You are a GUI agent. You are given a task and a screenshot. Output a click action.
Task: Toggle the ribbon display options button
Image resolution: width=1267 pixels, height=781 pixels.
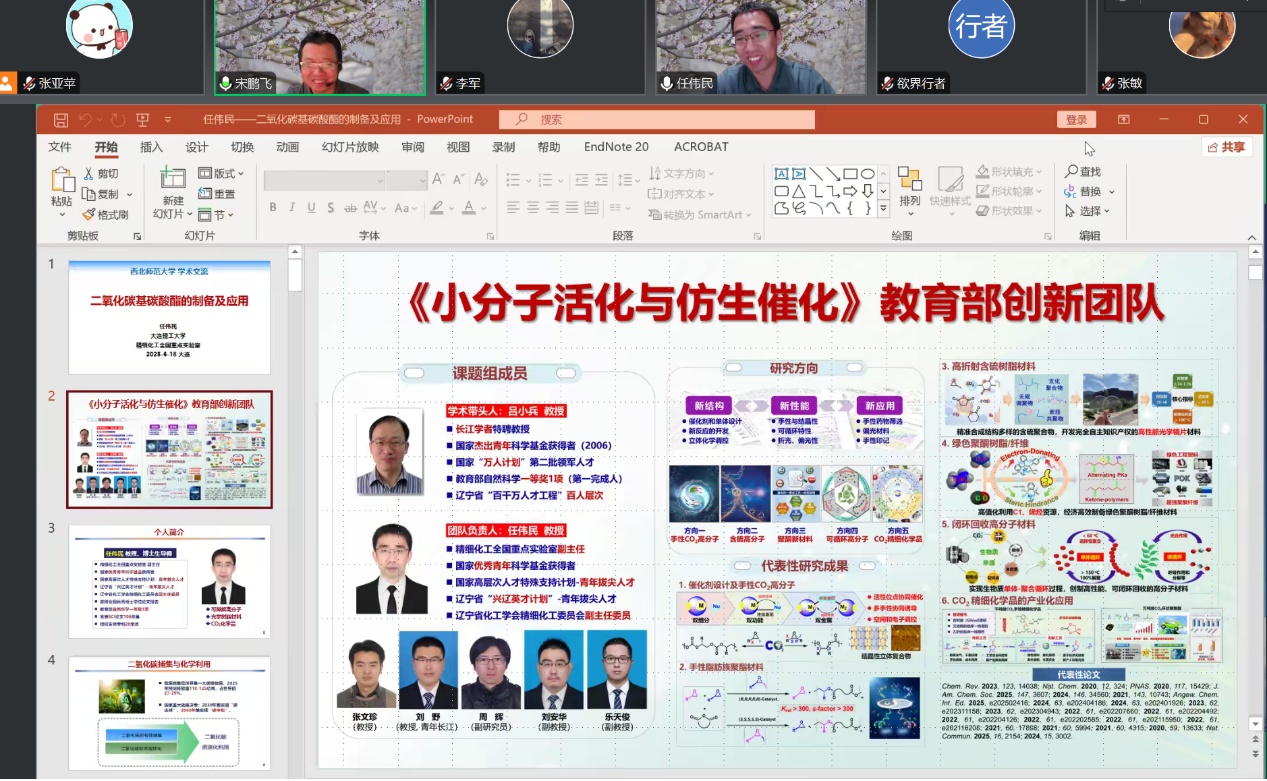tap(1124, 120)
